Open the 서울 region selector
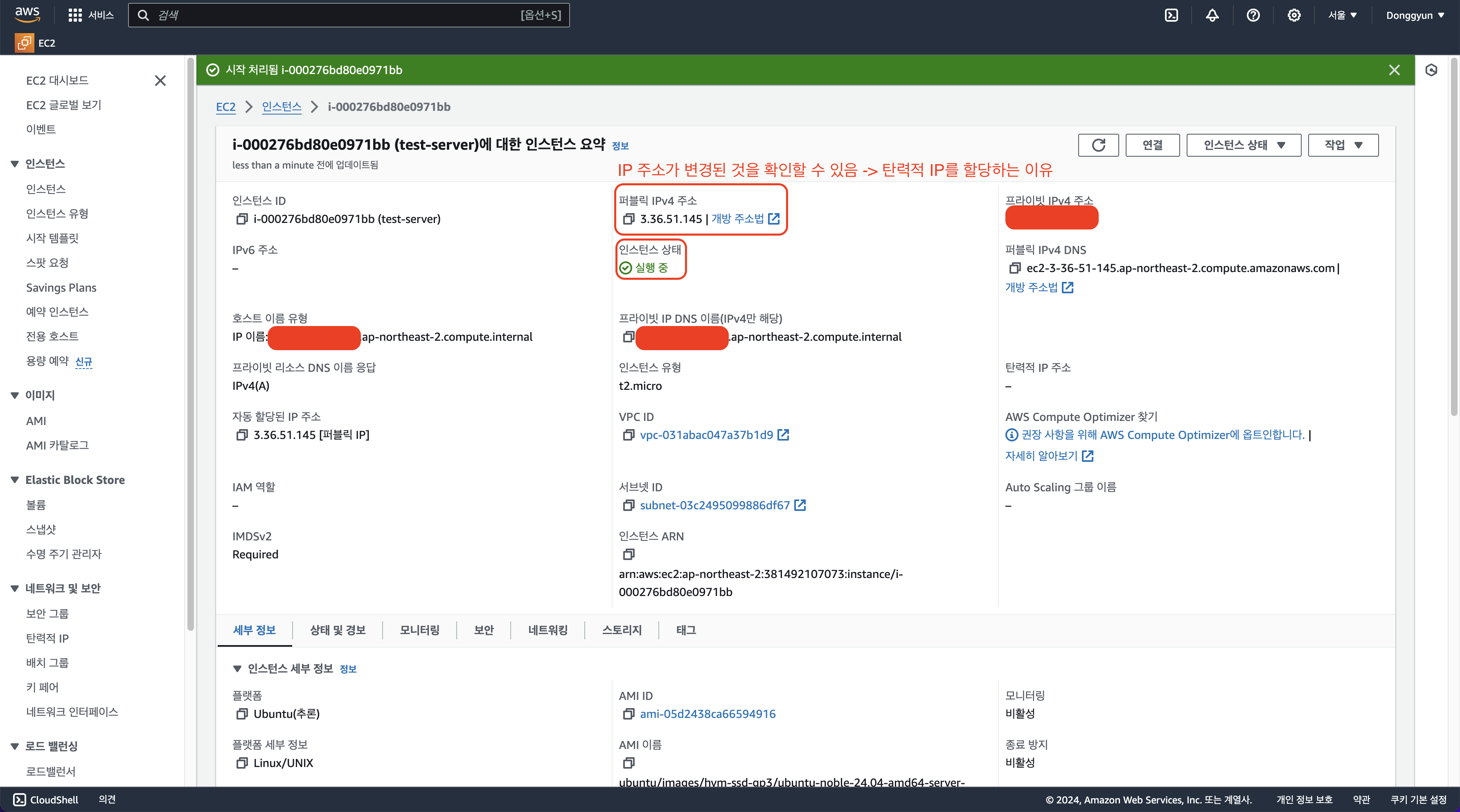The height and width of the screenshot is (812, 1460). pyautogui.click(x=1342, y=15)
